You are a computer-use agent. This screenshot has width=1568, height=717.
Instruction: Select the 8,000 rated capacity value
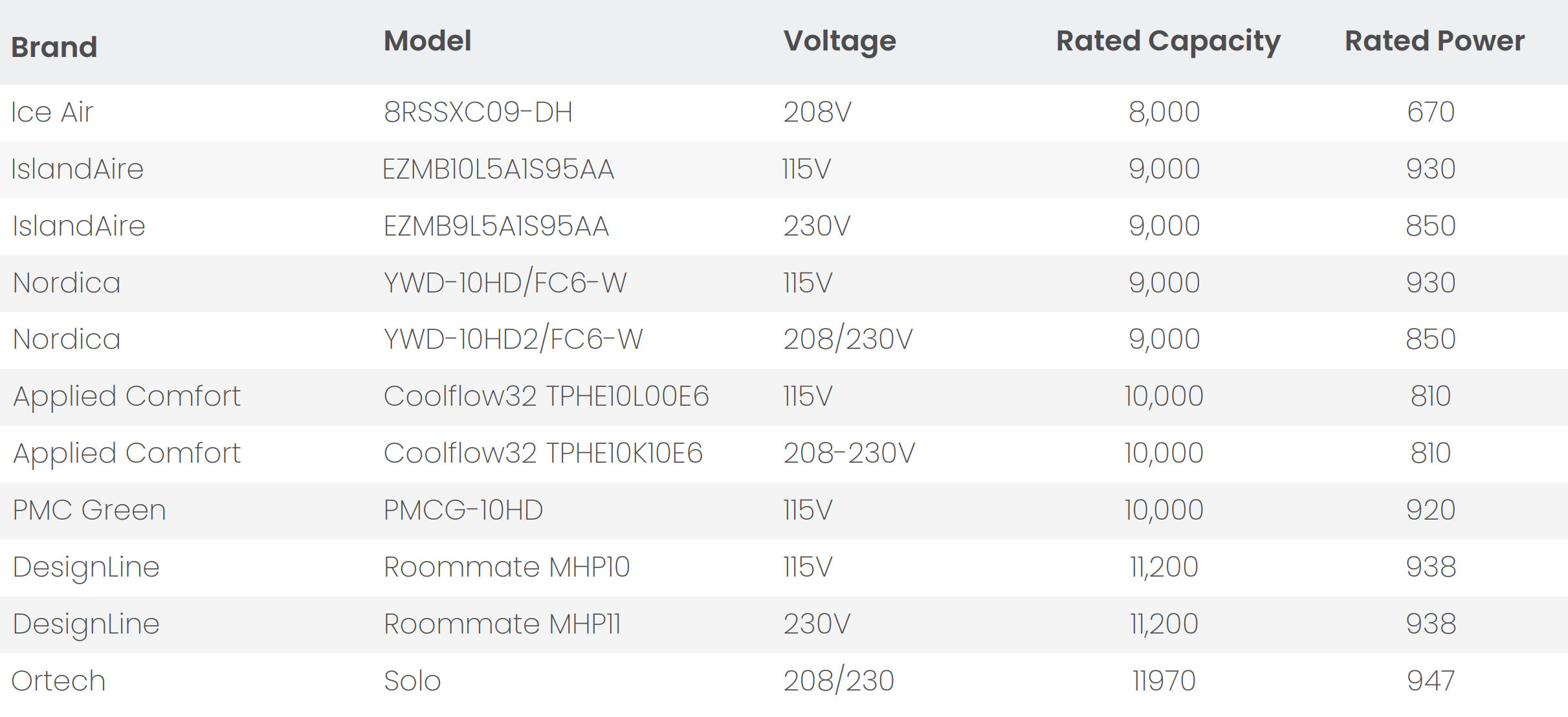point(1164,112)
